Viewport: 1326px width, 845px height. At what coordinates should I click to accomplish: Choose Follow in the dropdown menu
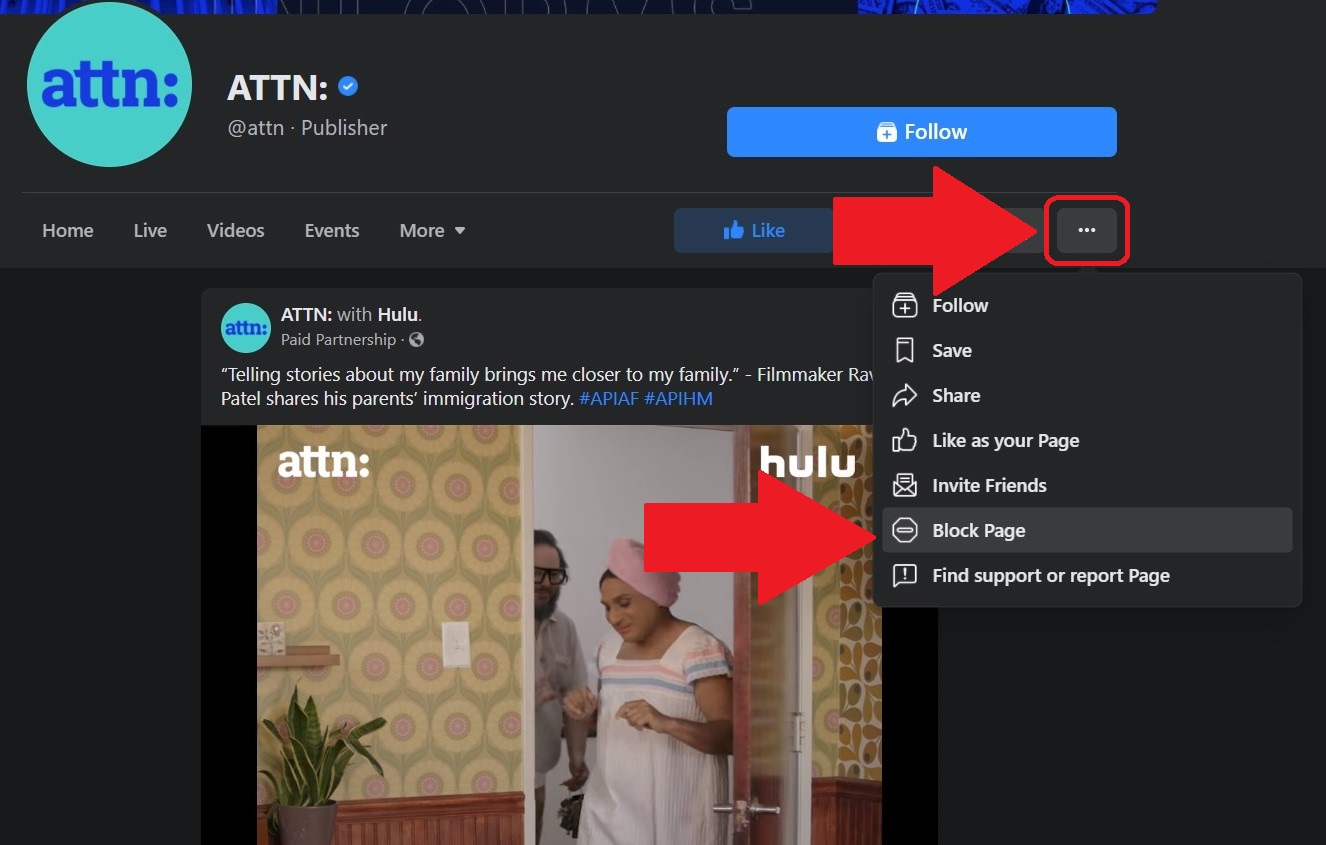point(1087,305)
